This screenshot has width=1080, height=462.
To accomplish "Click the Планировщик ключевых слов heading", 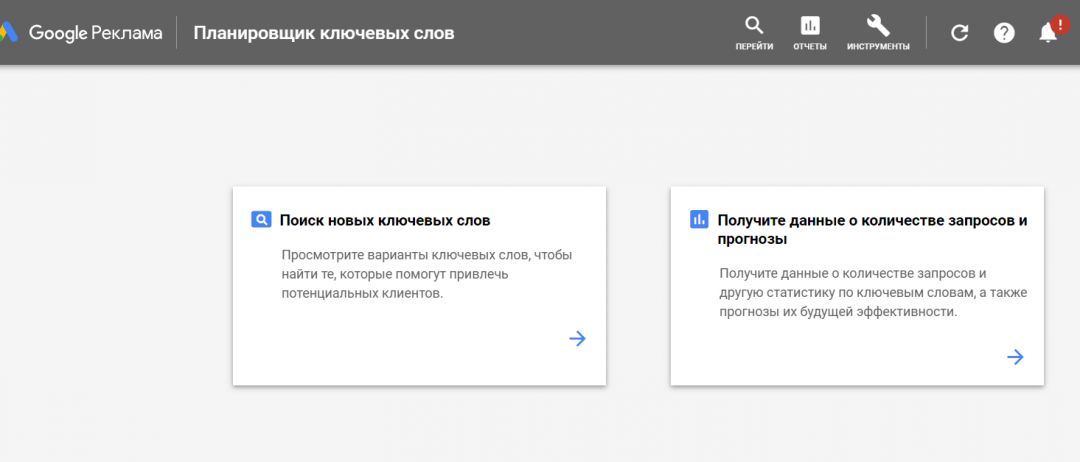I will [324, 33].
